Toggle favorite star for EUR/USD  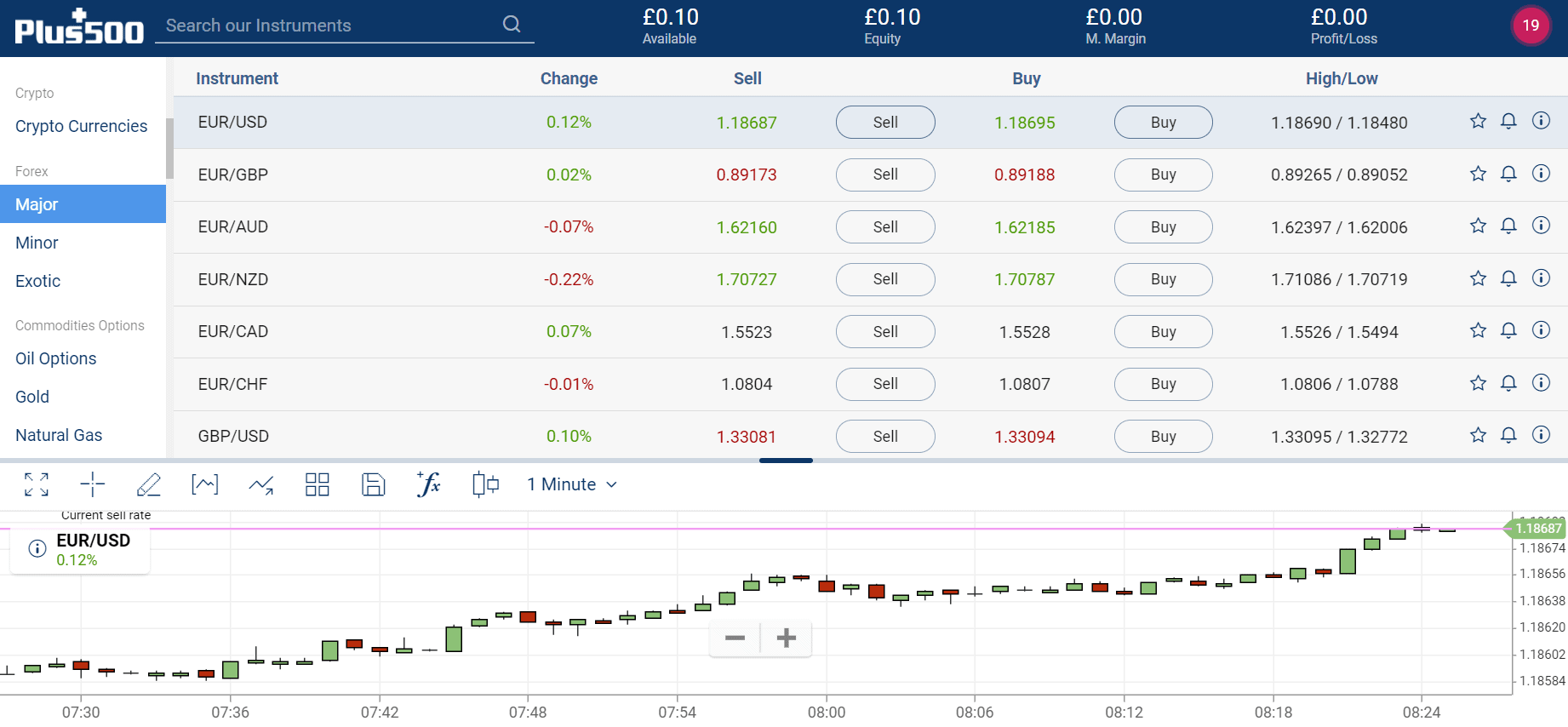pyautogui.click(x=1478, y=121)
